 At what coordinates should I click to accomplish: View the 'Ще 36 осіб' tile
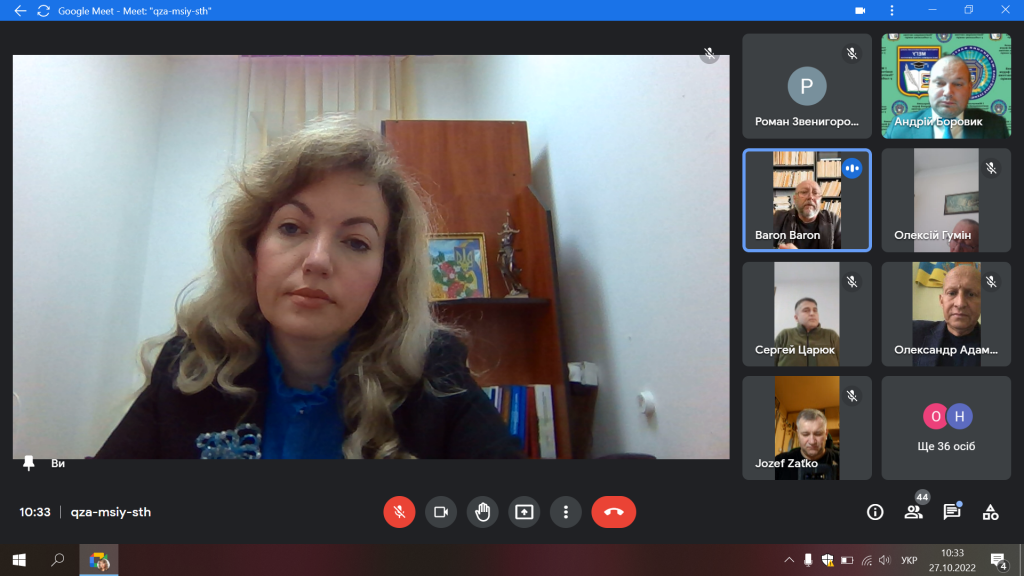point(946,428)
